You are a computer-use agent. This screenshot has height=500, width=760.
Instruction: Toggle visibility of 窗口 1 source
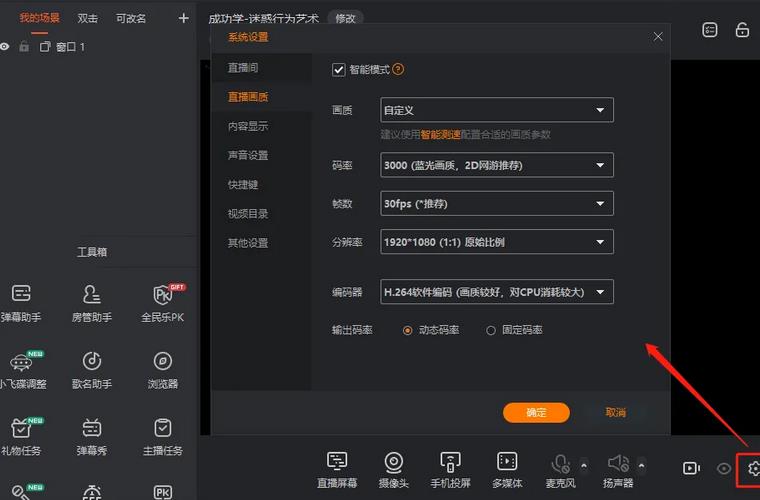(6, 47)
